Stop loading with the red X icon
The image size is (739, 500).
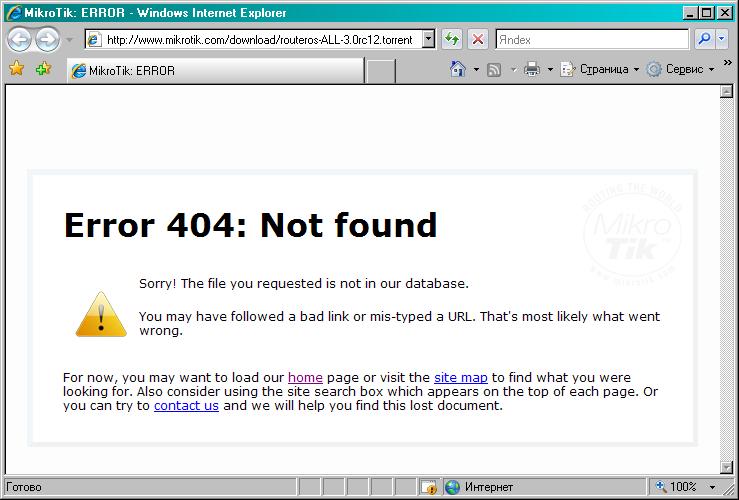coord(478,39)
